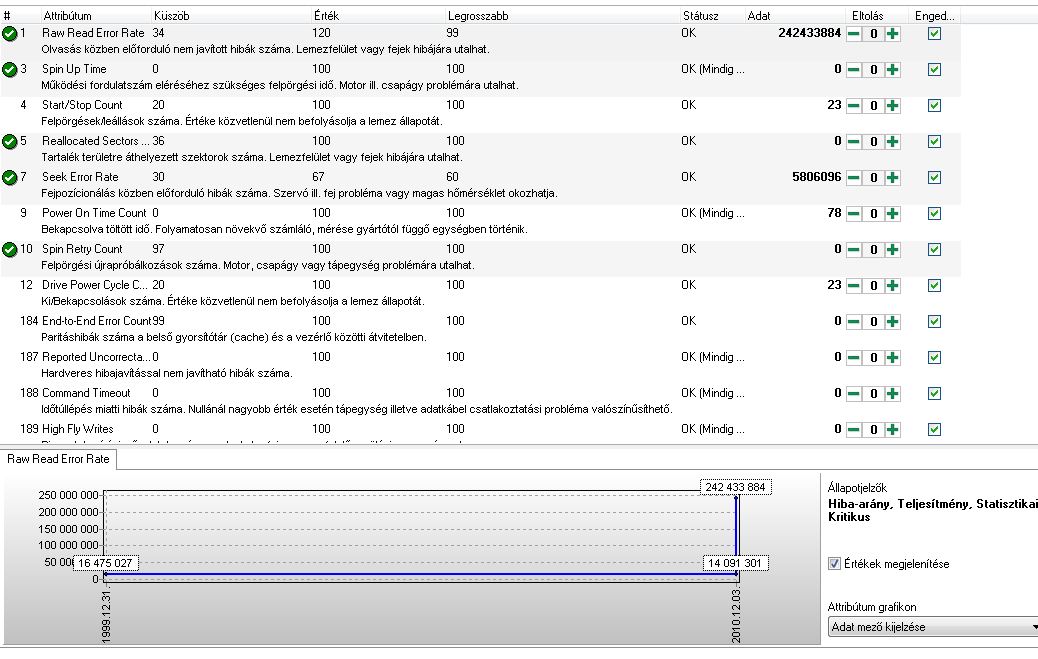Screen dimensions: 1038x659
Task: Decrease offset for Reallocated Sectors
Action: [x=854, y=142]
